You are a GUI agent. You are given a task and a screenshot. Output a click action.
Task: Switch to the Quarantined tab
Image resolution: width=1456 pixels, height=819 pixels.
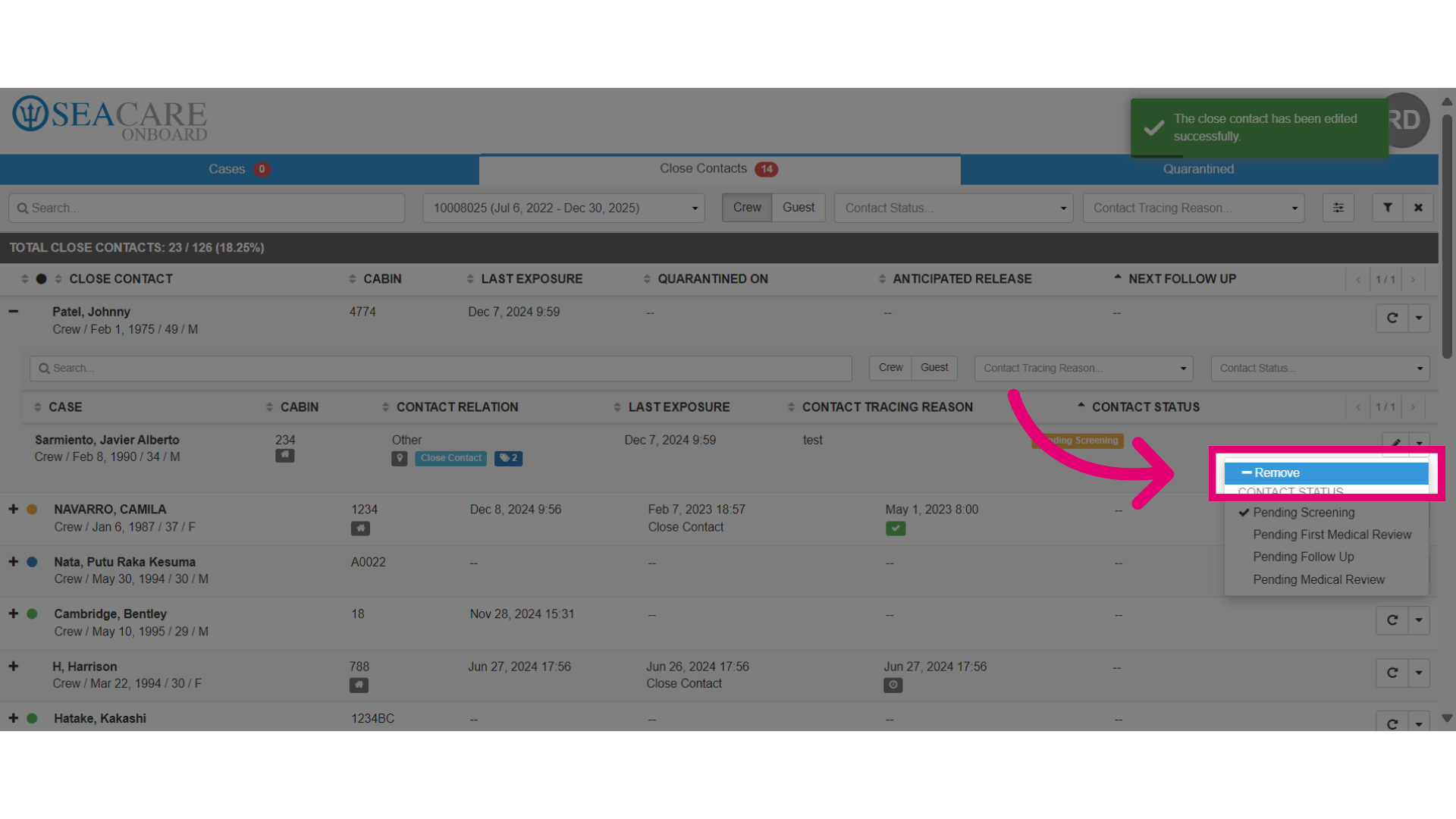tap(1199, 169)
